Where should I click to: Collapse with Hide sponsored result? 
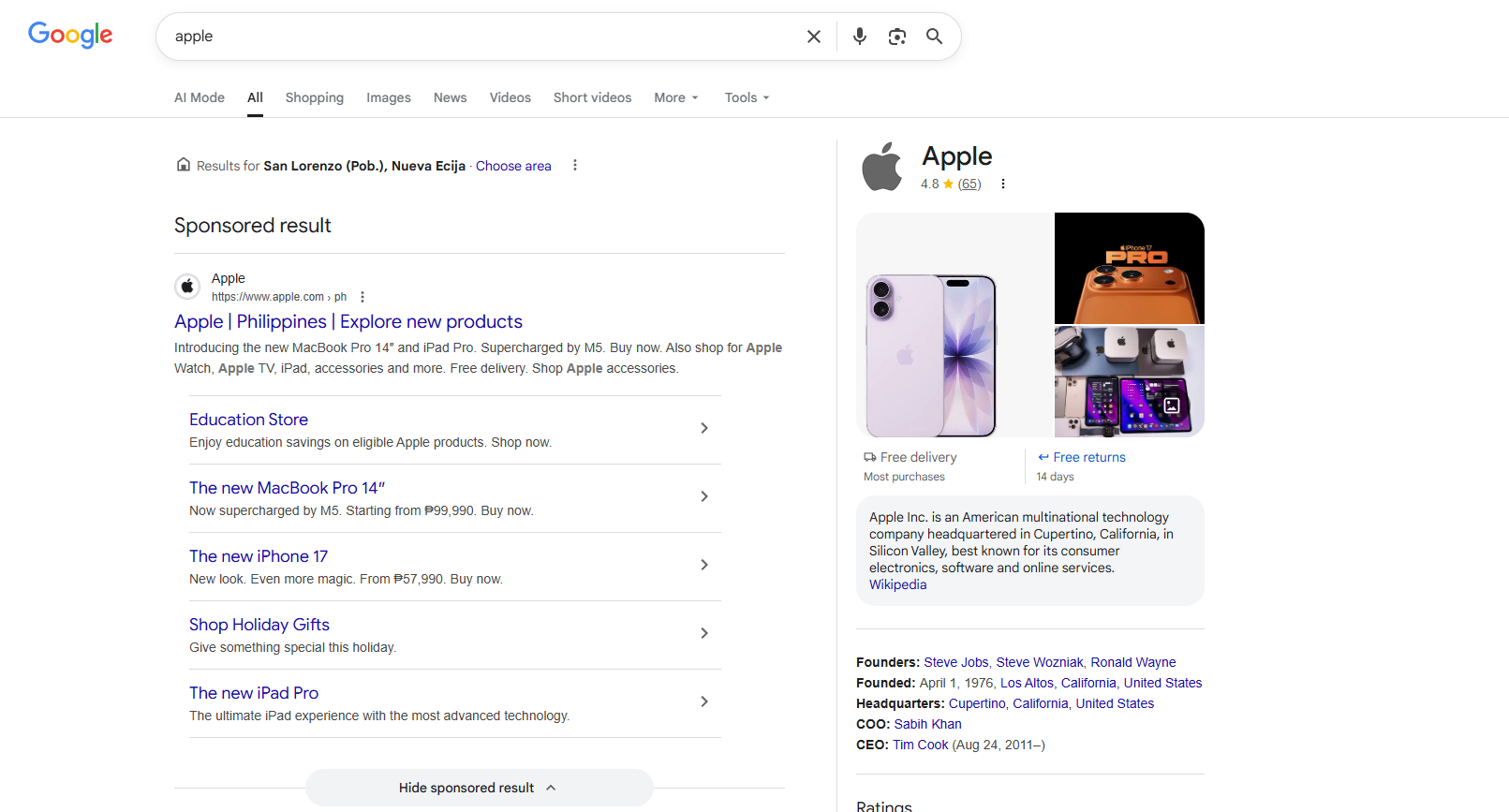pos(479,788)
